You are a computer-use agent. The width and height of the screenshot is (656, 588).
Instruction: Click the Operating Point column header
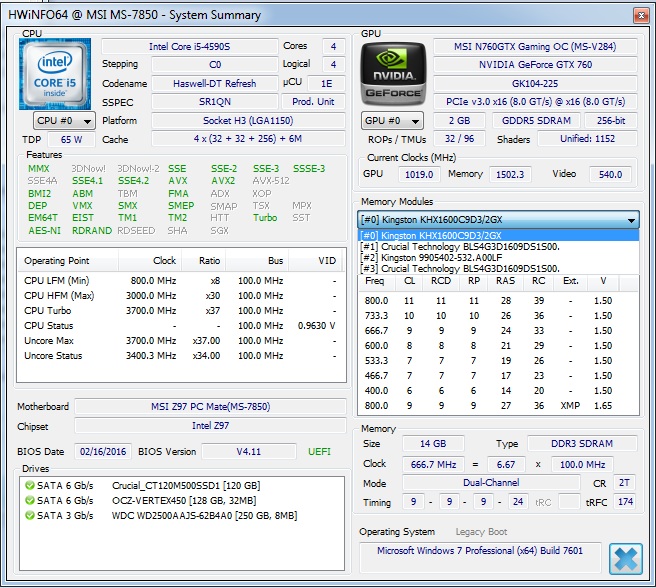tap(68, 261)
